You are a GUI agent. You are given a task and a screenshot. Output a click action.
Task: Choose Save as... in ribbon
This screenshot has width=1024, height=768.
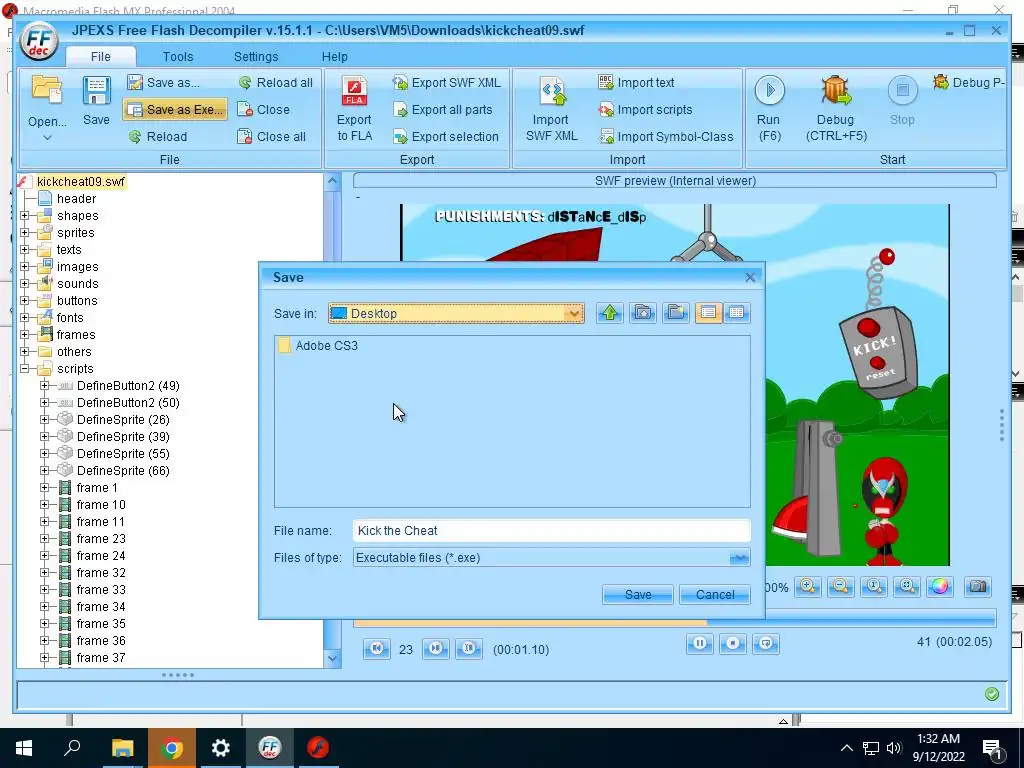[164, 82]
